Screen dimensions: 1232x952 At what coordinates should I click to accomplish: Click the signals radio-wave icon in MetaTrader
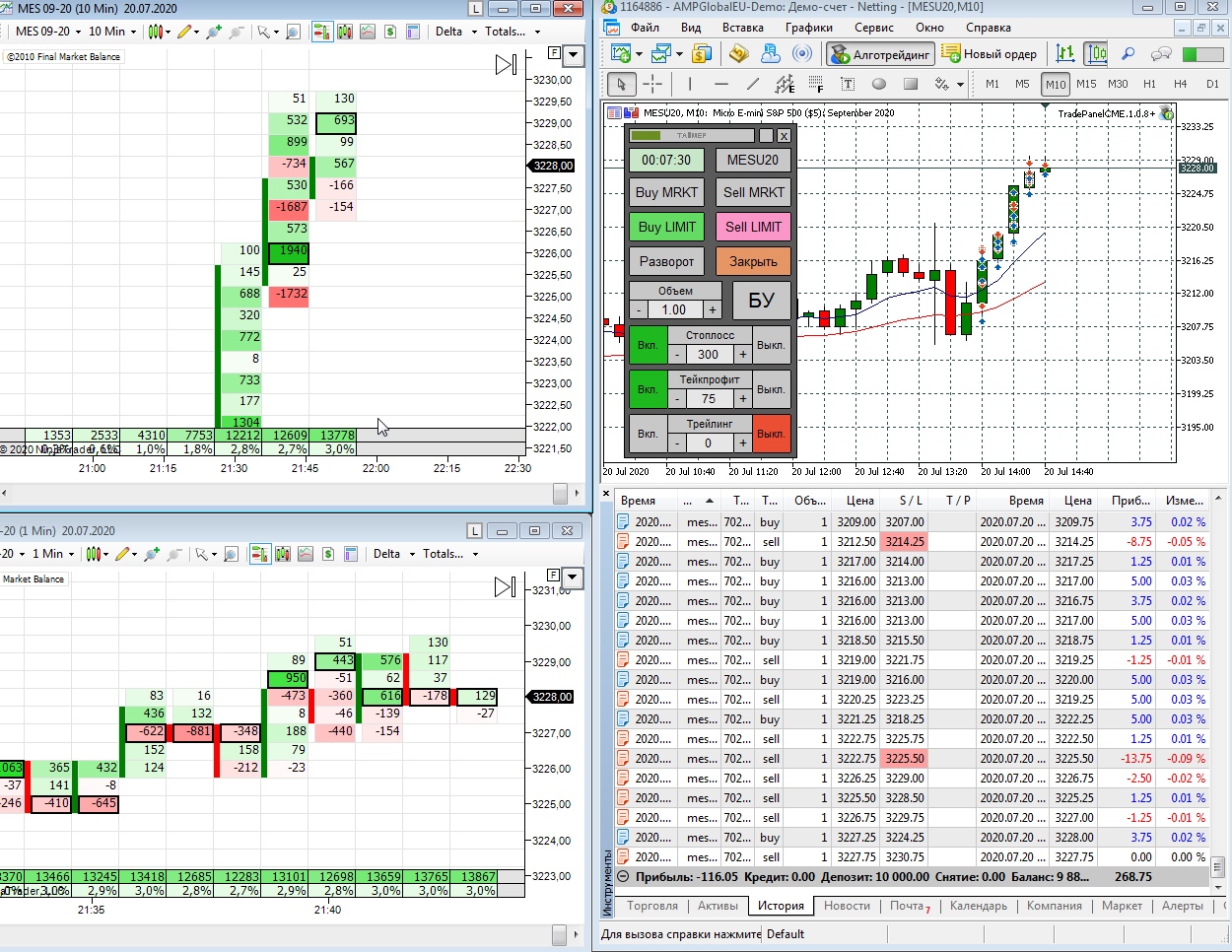click(803, 53)
